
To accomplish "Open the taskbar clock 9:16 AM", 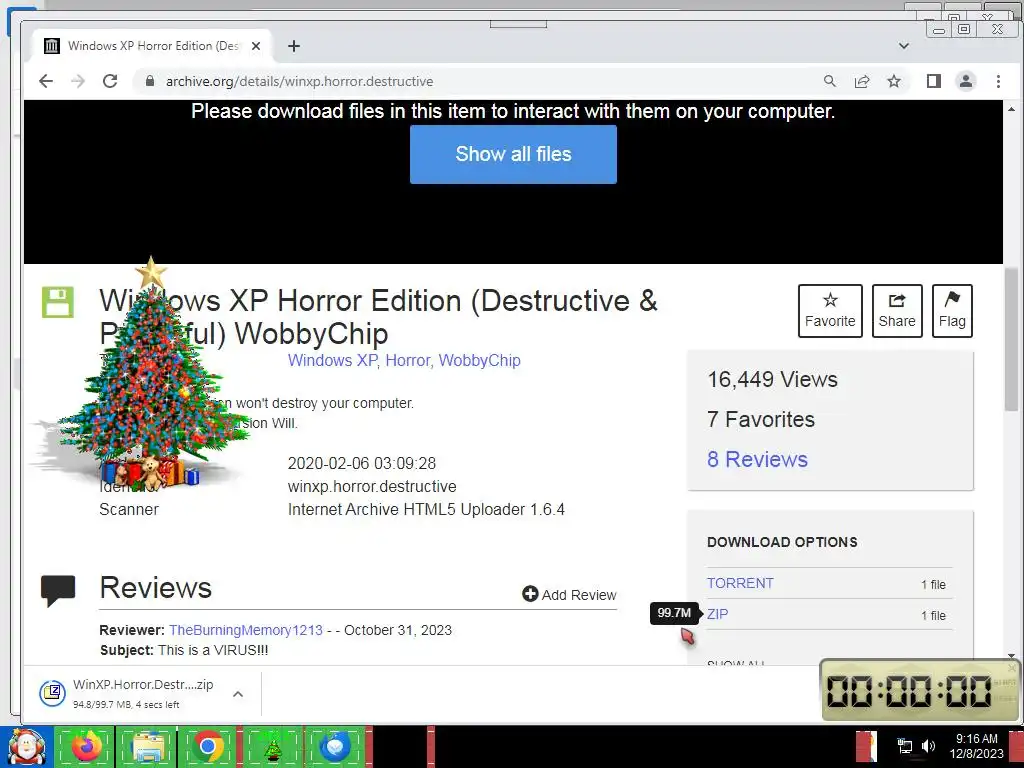I will pos(976,746).
